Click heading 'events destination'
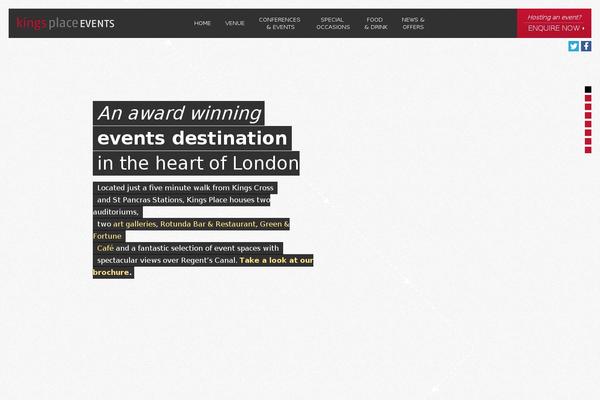 click(x=192, y=138)
